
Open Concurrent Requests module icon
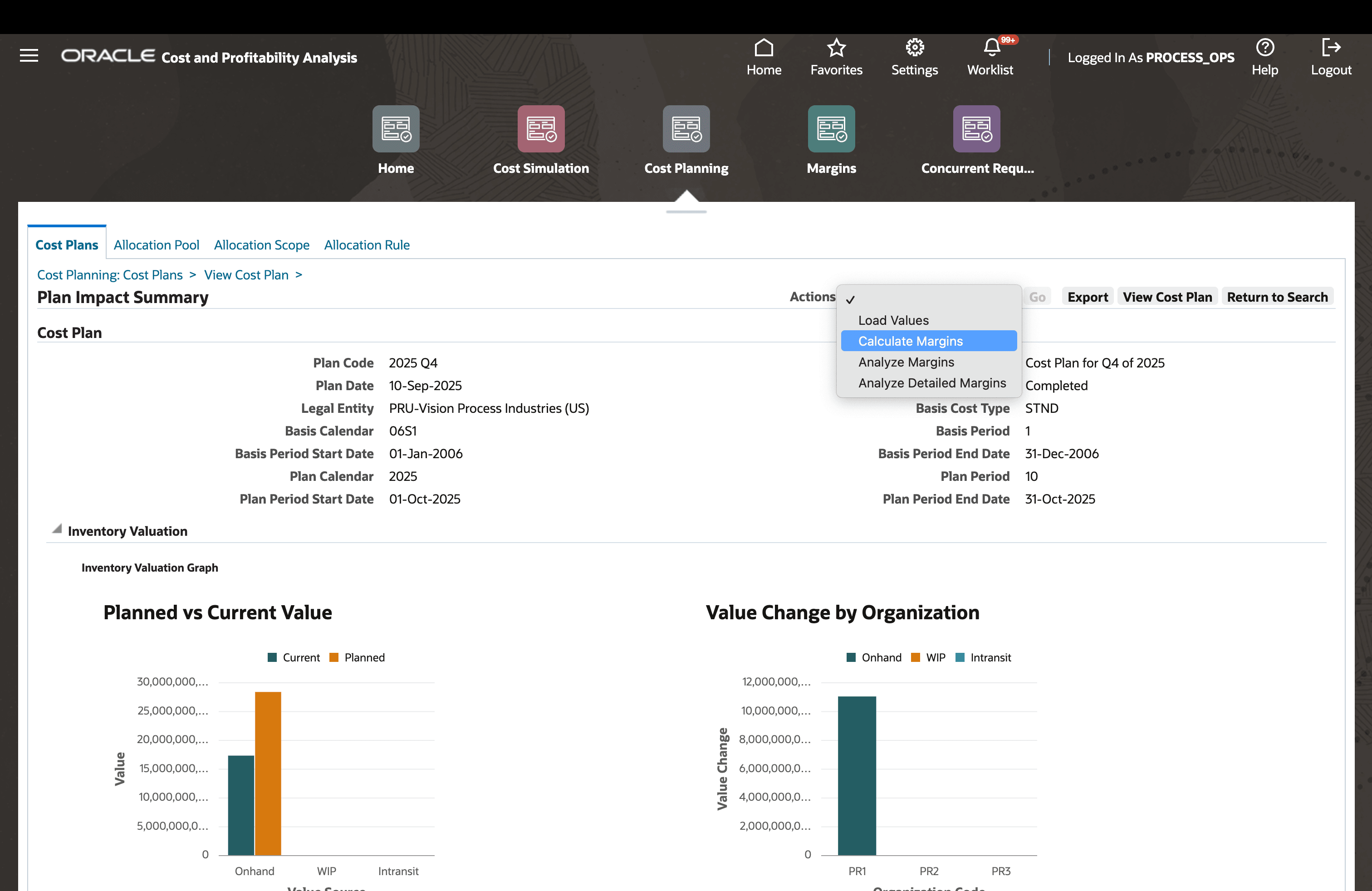[976, 129]
